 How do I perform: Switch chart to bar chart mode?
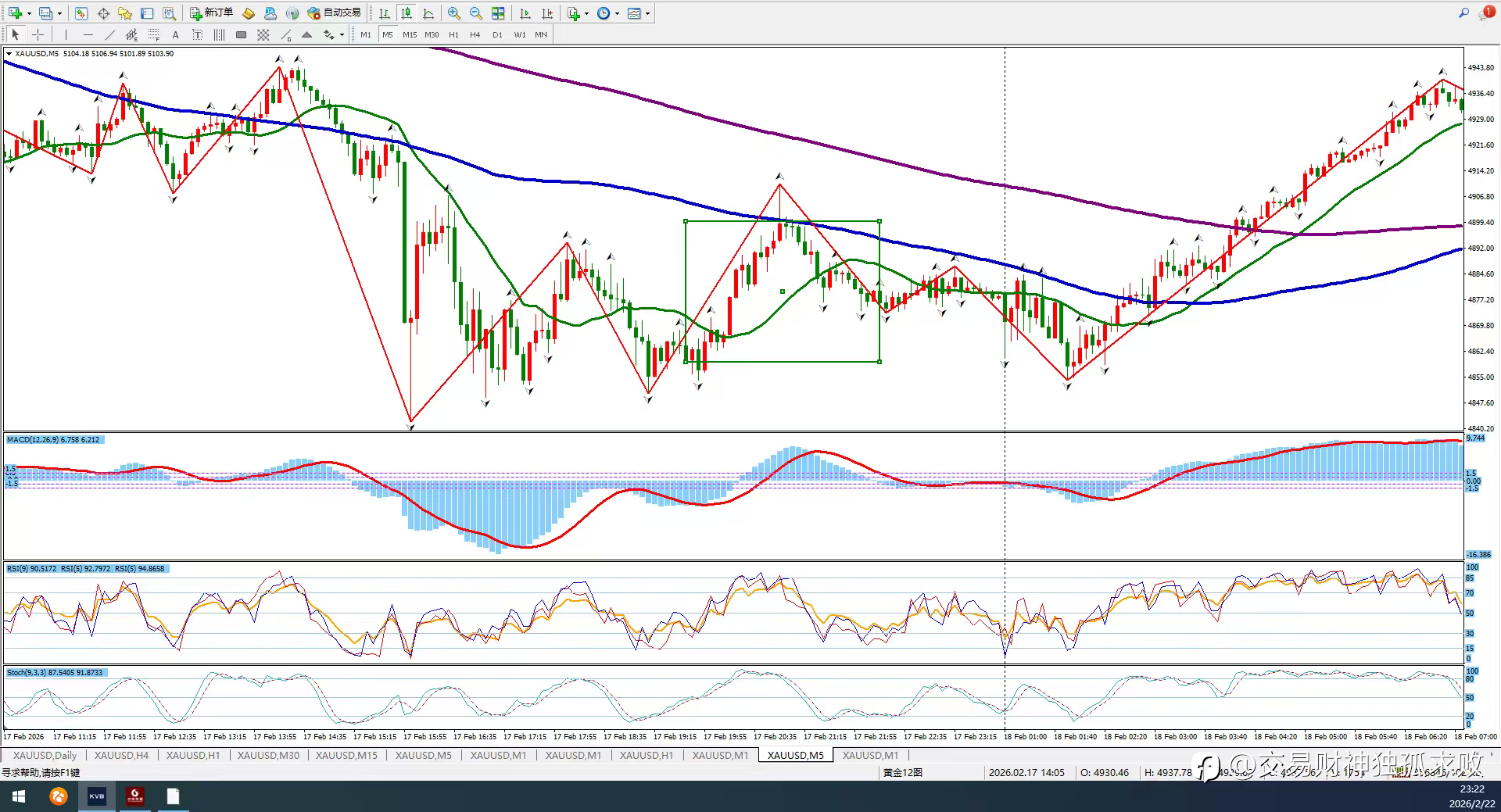tap(385, 13)
